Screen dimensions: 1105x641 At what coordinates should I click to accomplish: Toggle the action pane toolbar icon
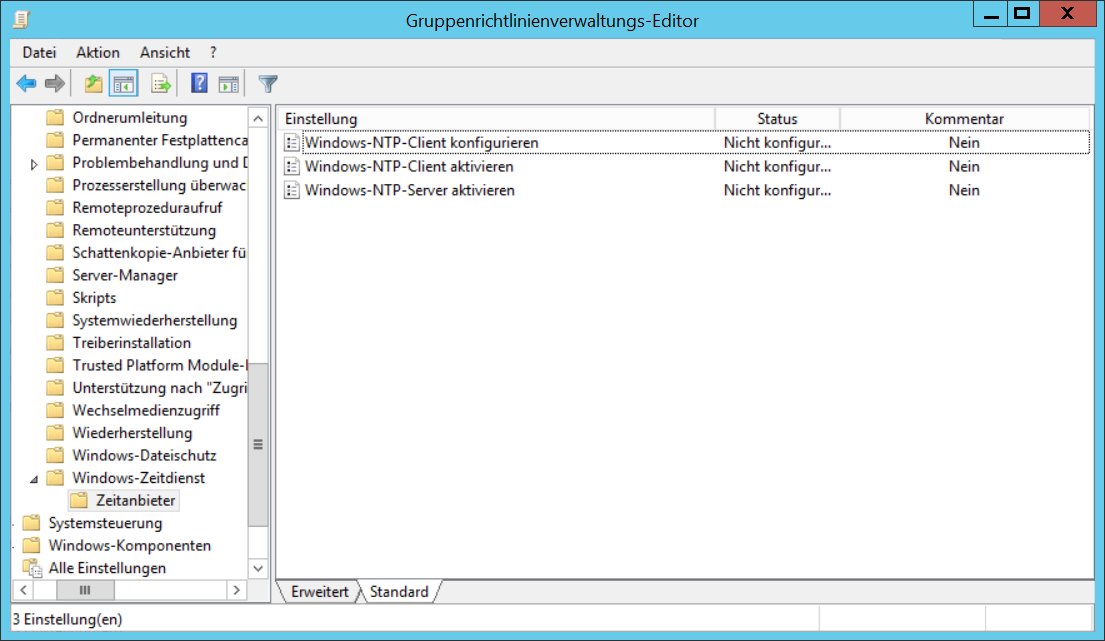pyautogui.click(x=229, y=84)
